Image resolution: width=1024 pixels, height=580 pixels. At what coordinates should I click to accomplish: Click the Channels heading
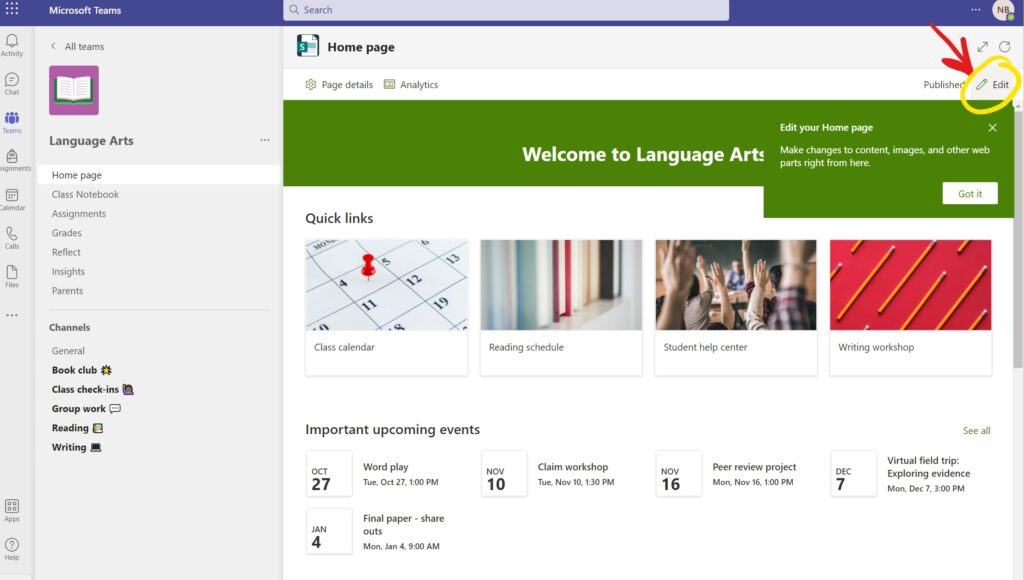tap(69, 327)
